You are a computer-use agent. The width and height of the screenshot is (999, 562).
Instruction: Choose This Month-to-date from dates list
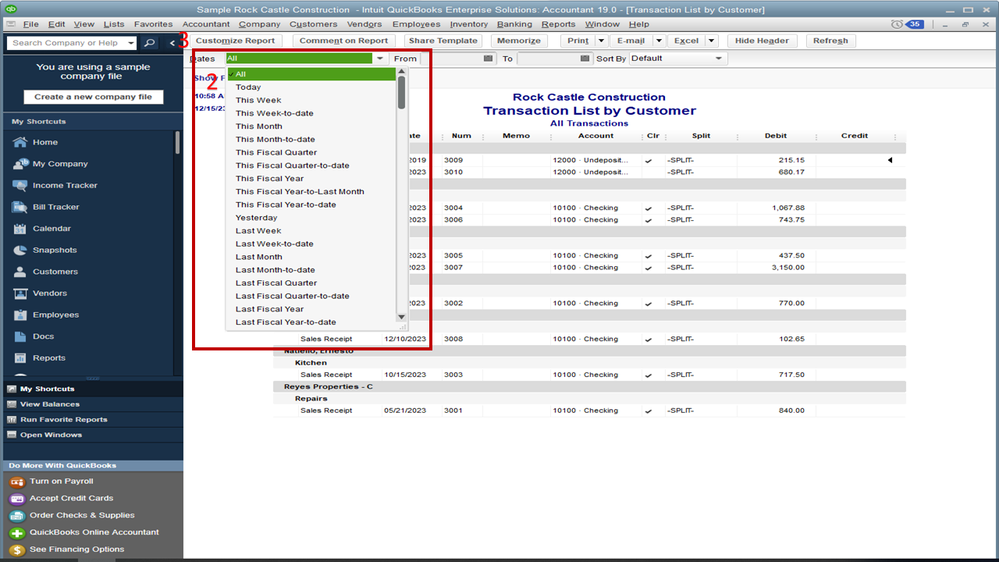point(275,140)
